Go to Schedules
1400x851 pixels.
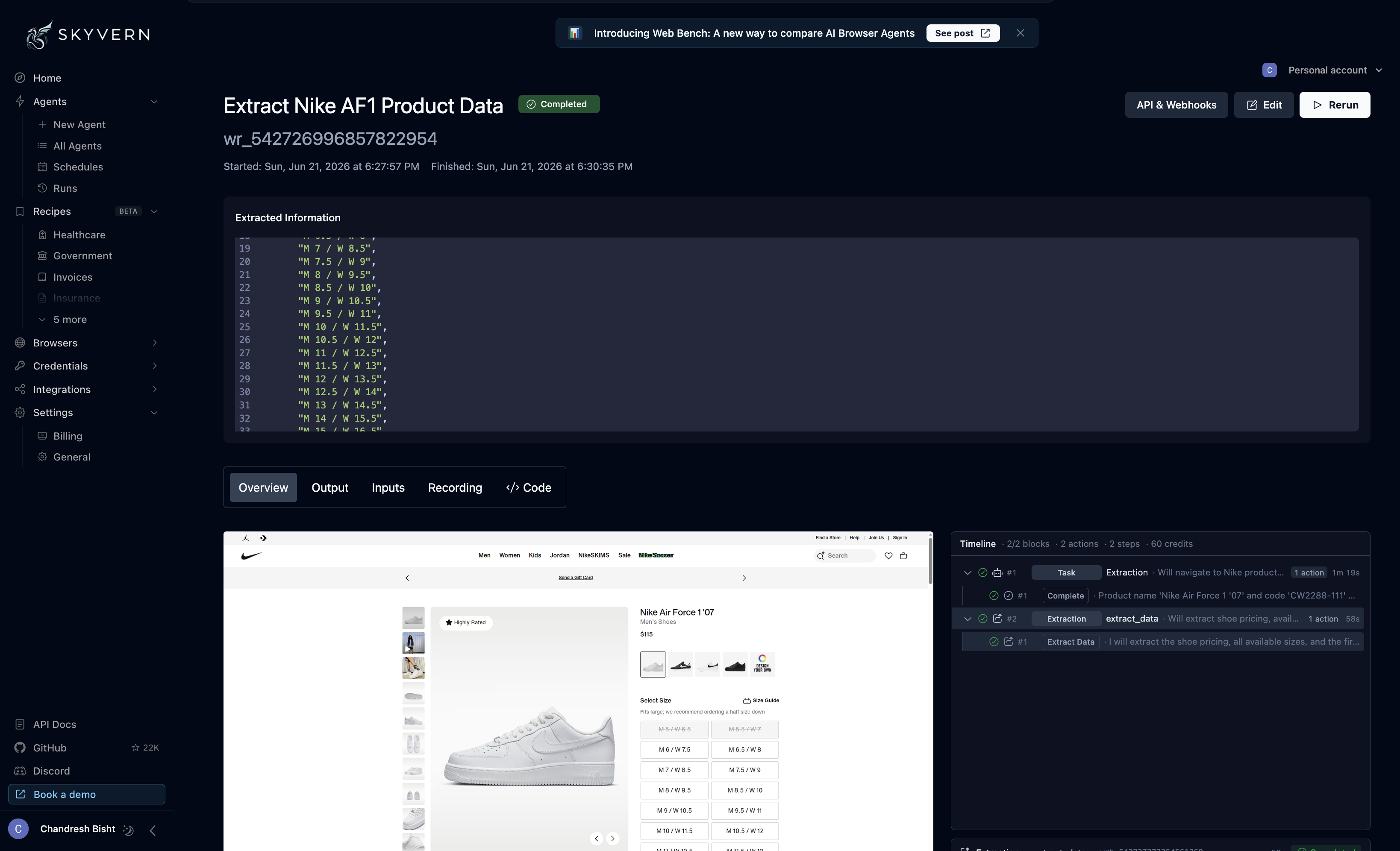tap(78, 167)
